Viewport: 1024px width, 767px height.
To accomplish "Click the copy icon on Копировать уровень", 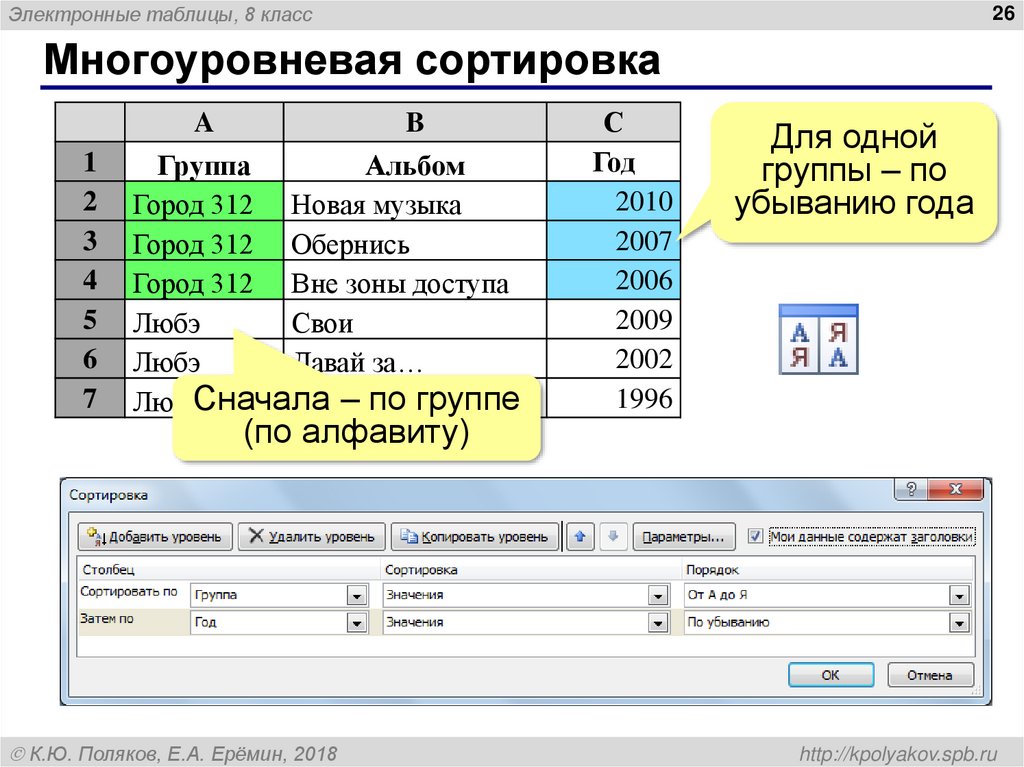I will click(x=409, y=536).
